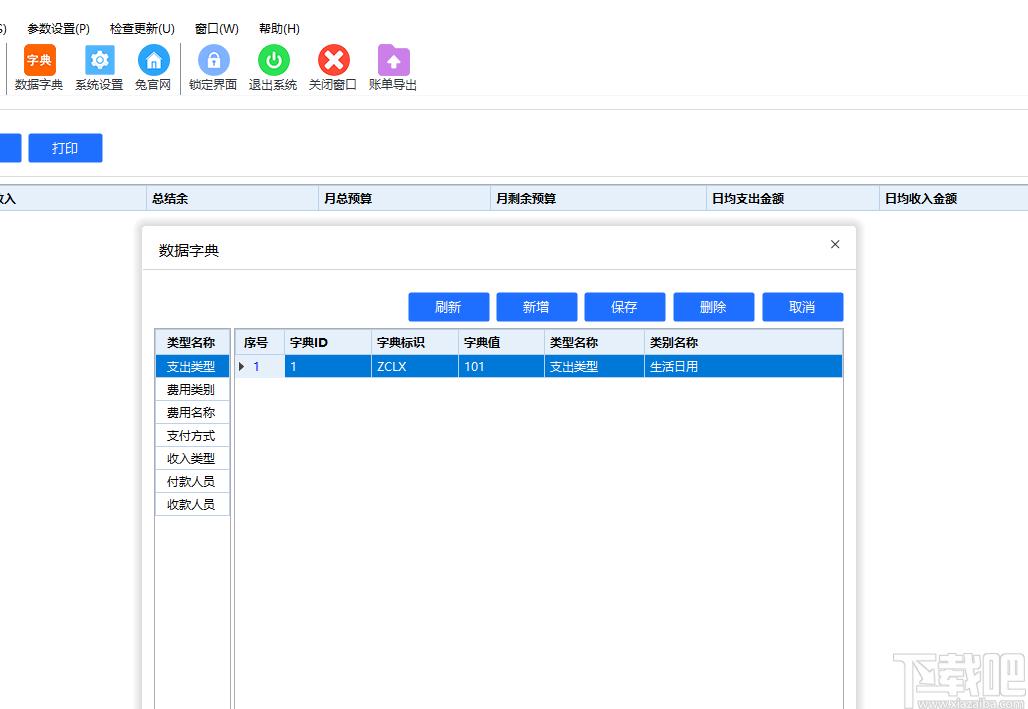Click the 保存 button
1028x709 pixels.
click(x=624, y=307)
